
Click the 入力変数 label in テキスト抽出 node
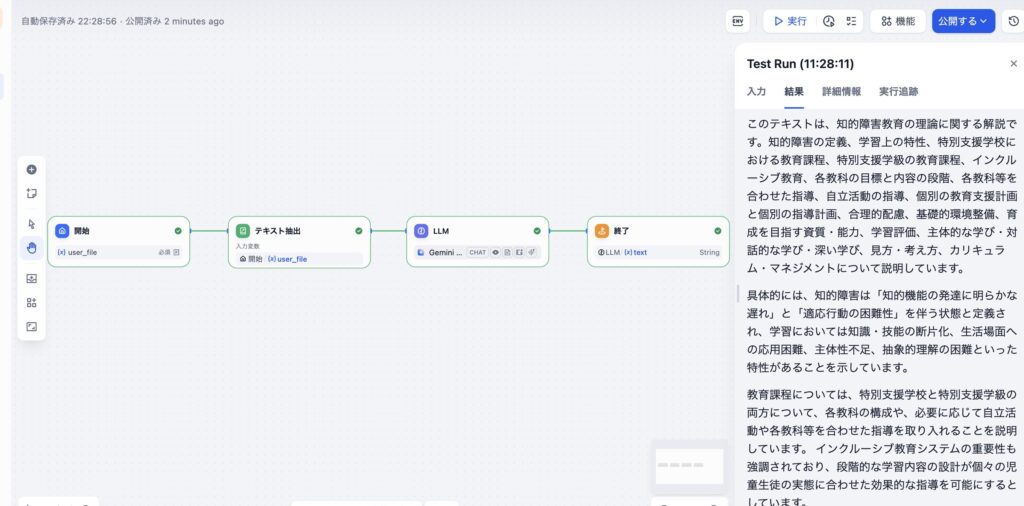pos(248,246)
